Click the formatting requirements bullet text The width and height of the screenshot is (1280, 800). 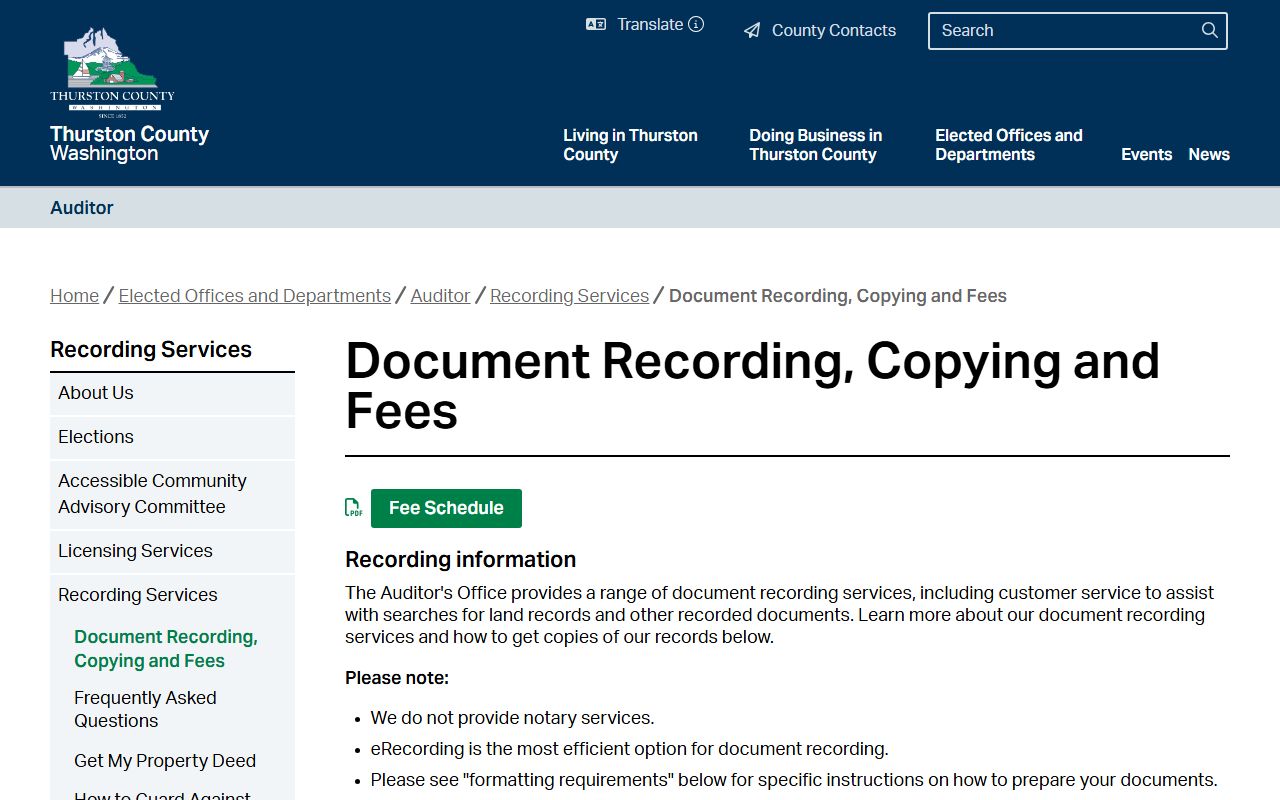coord(794,780)
